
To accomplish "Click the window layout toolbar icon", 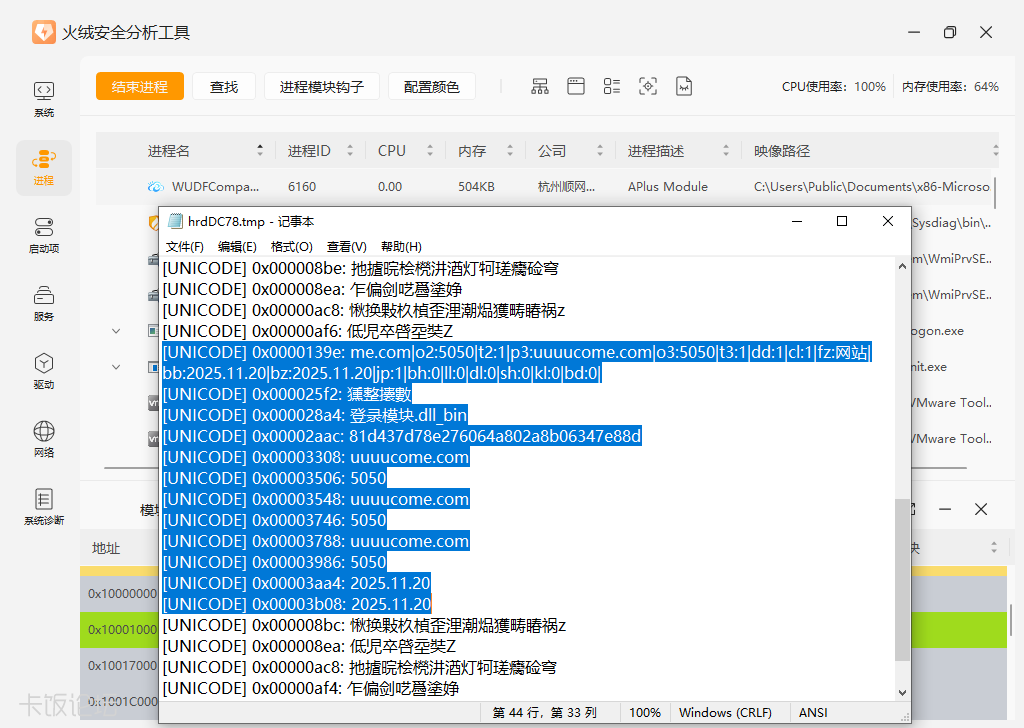I will pyautogui.click(x=576, y=87).
